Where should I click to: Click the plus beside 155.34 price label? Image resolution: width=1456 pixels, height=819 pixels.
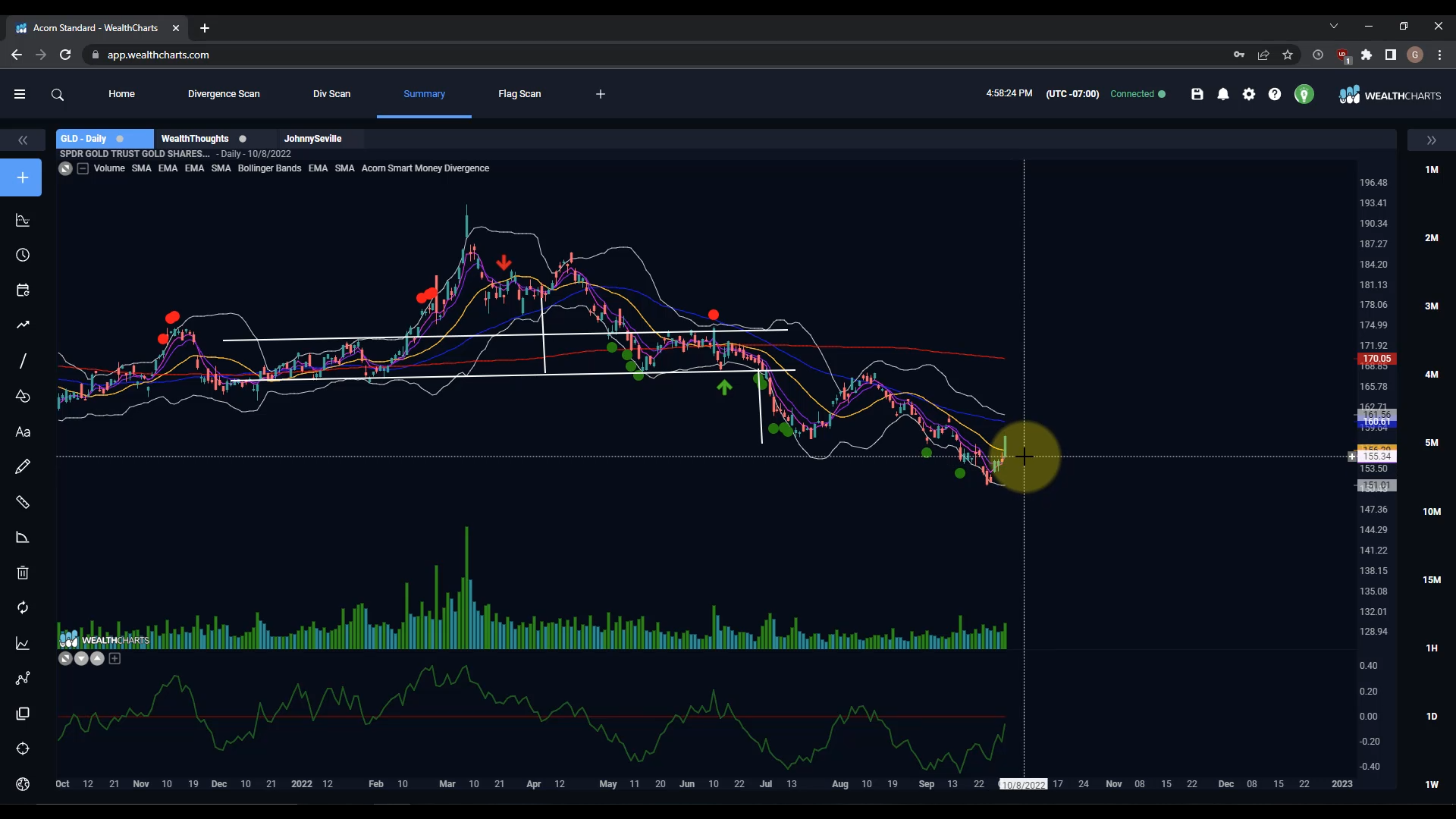point(1352,457)
